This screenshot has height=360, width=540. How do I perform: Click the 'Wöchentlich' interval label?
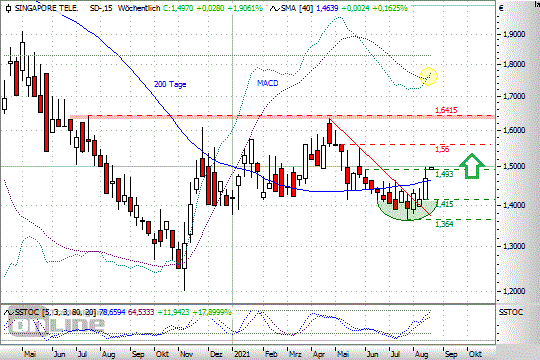pos(139,8)
